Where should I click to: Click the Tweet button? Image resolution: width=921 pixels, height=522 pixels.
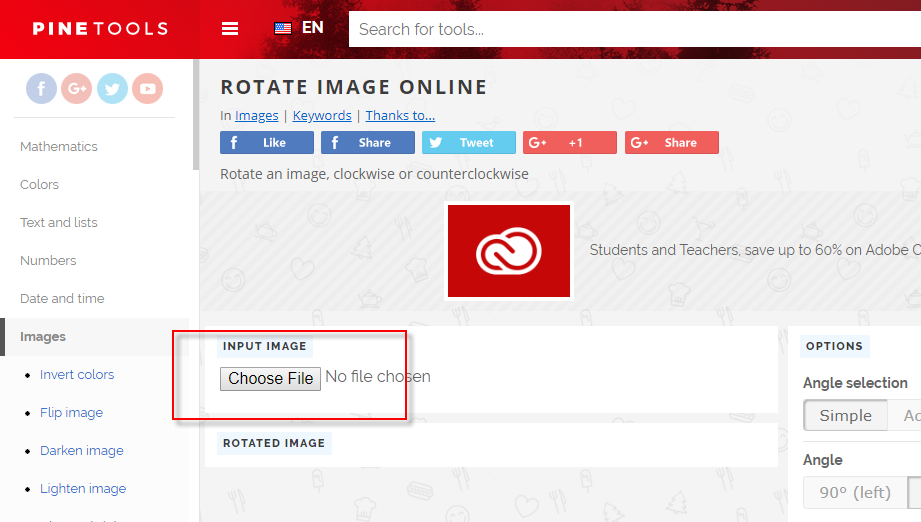pyautogui.click(x=469, y=143)
